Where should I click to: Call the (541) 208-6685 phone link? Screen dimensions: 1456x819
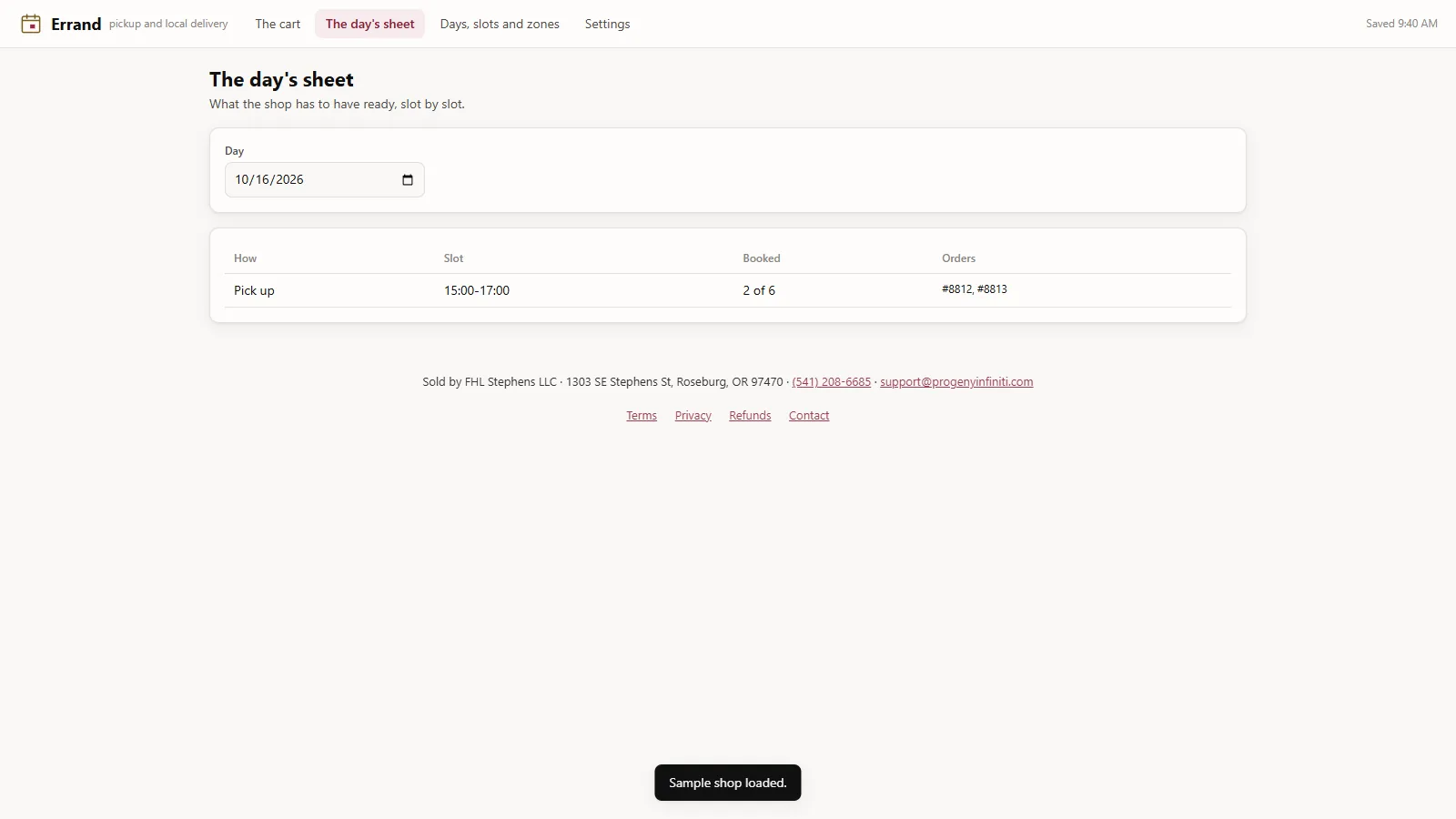pos(832,382)
